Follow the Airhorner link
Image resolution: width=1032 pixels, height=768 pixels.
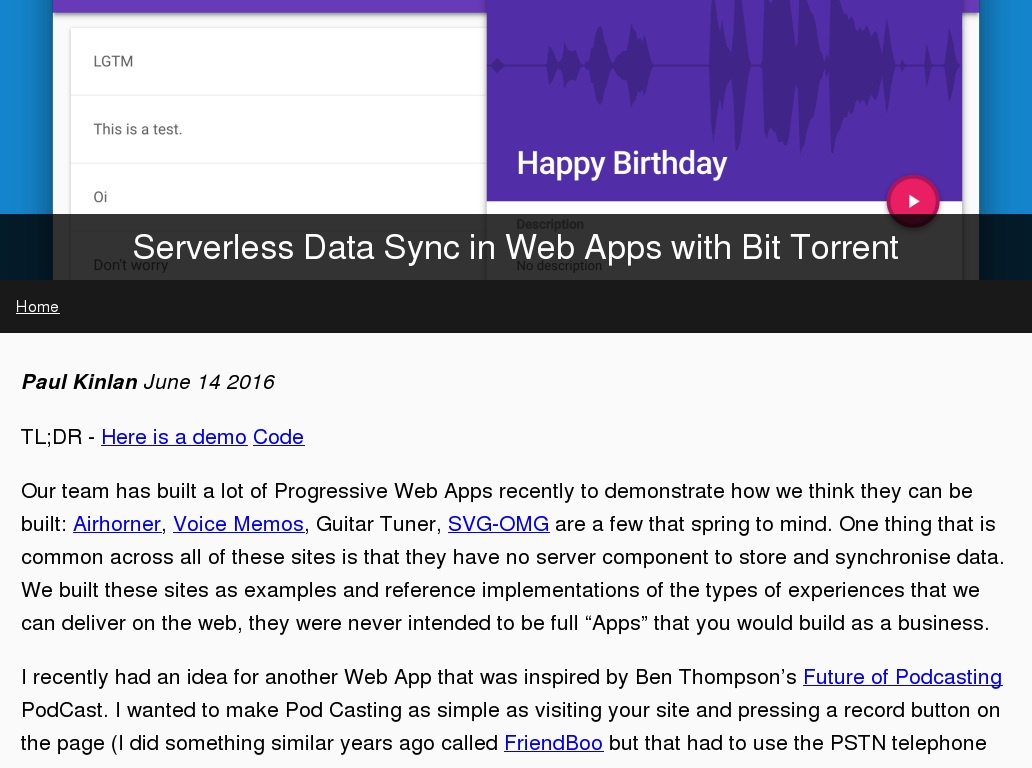click(x=117, y=524)
